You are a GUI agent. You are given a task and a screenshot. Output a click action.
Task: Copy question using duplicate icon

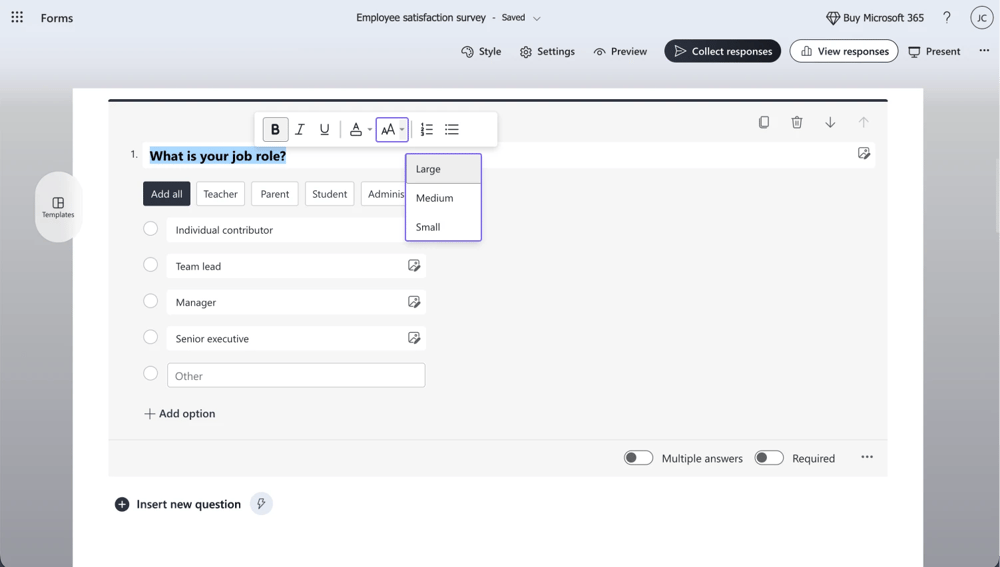[x=764, y=122]
